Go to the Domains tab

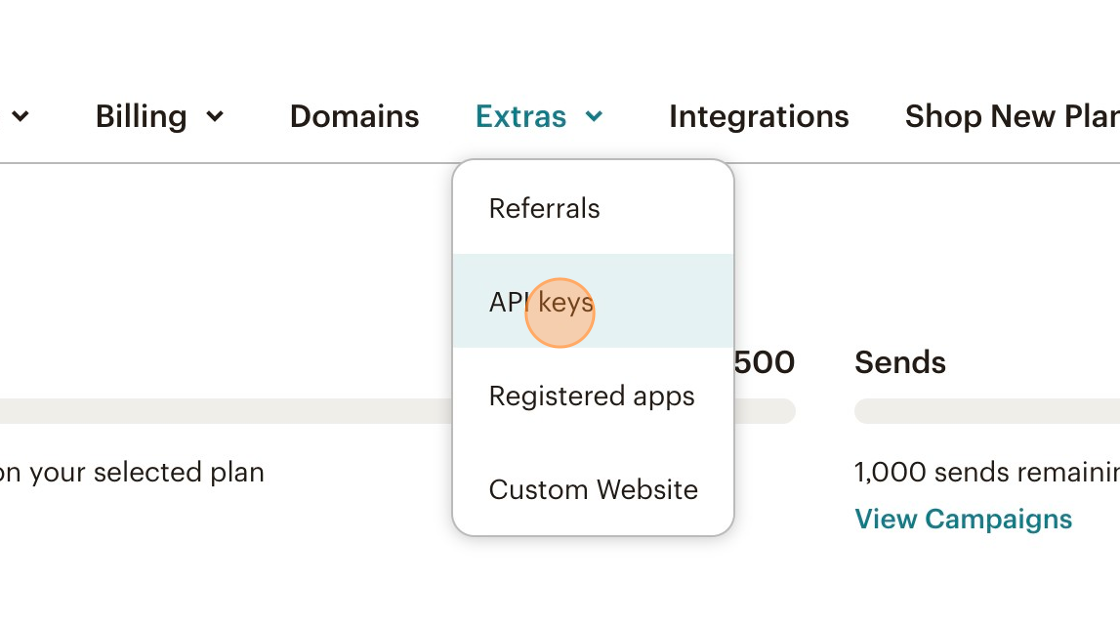click(x=354, y=117)
